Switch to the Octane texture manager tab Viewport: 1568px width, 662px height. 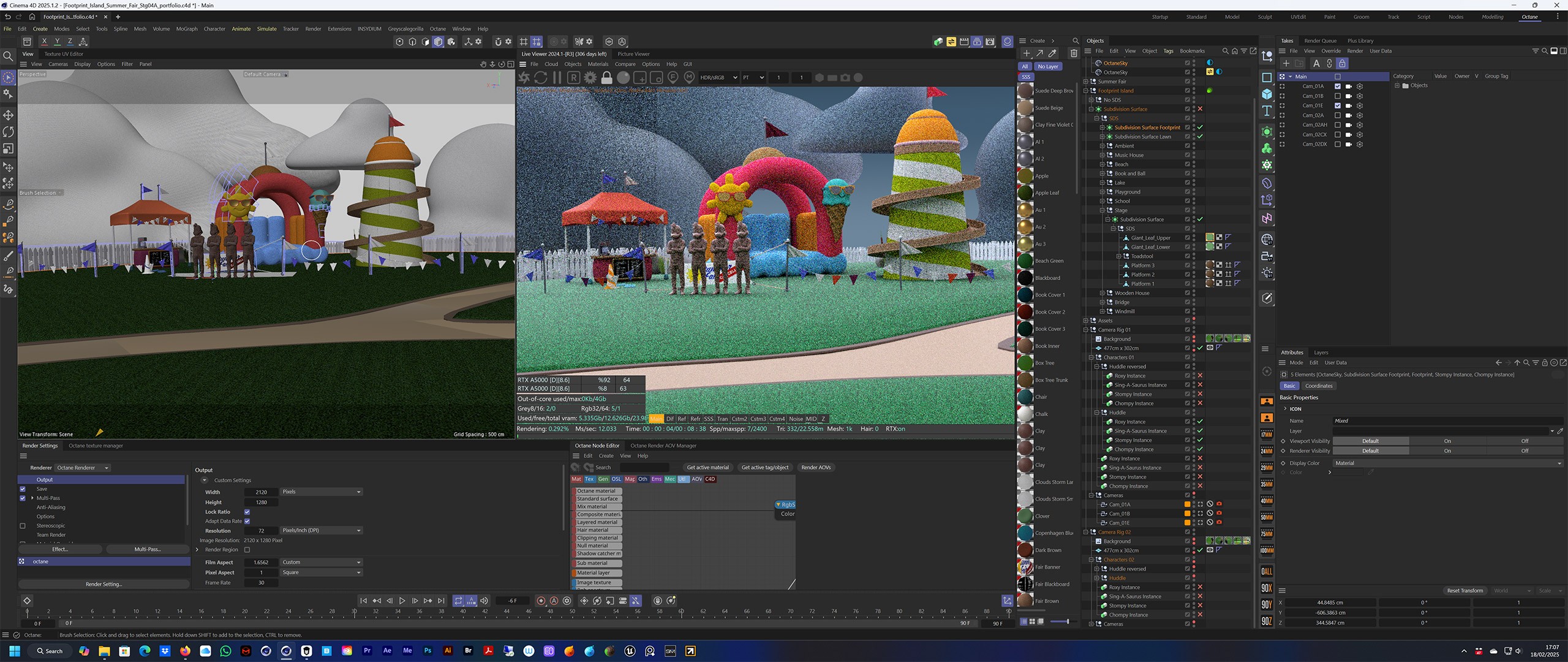[x=96, y=446]
